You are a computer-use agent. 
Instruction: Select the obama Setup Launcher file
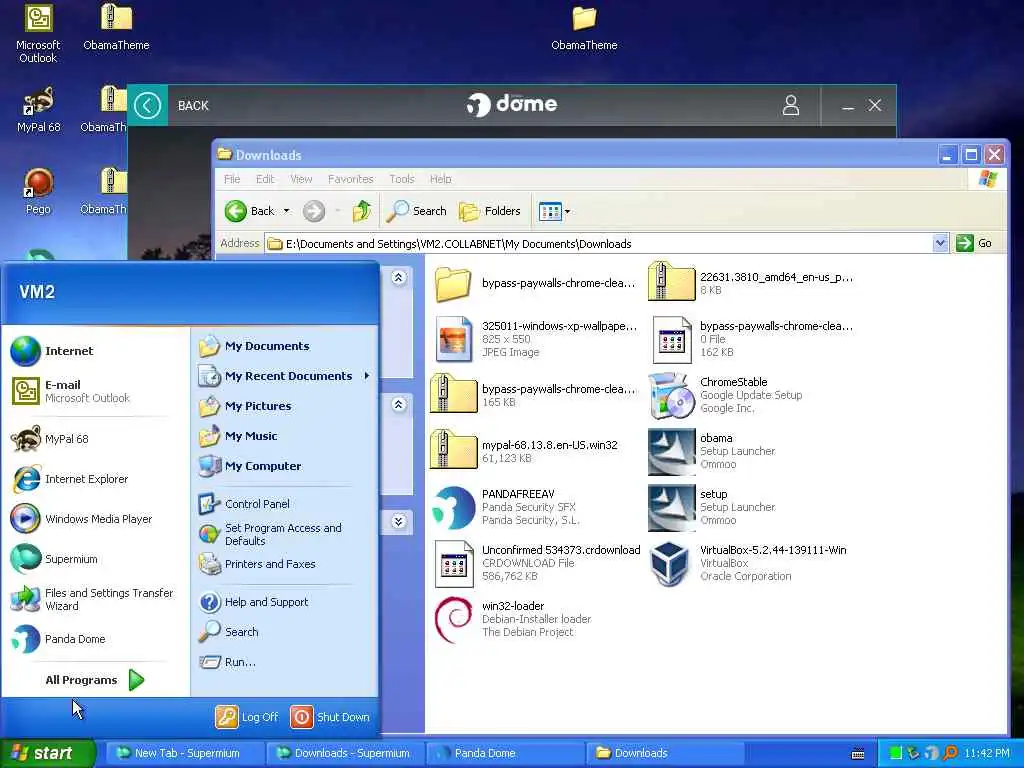point(712,451)
